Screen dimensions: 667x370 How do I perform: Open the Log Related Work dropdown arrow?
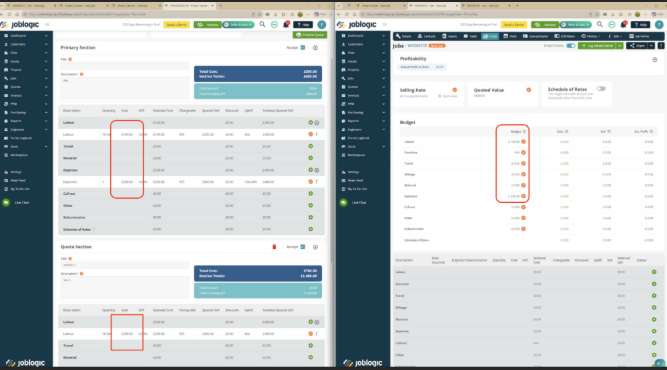coord(620,46)
